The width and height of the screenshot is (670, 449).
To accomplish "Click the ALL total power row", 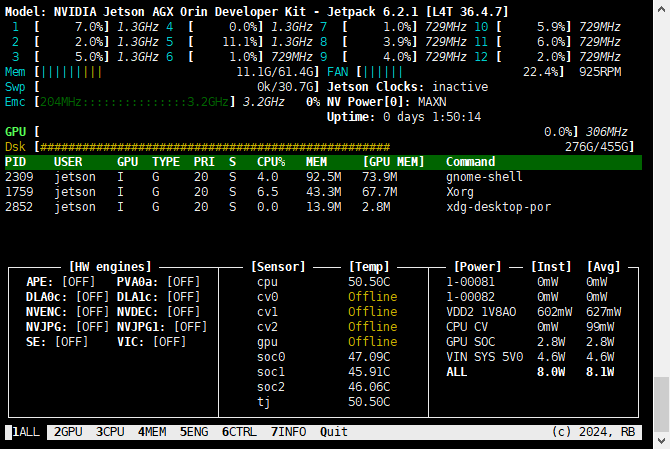I will [530, 372].
